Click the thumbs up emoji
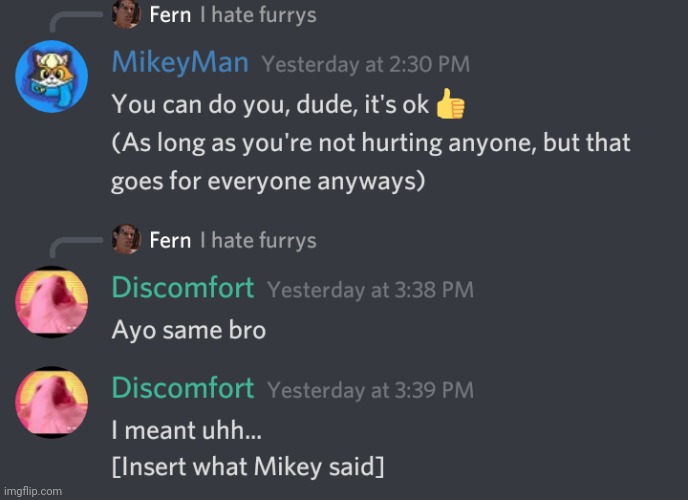 pyautogui.click(x=450, y=104)
